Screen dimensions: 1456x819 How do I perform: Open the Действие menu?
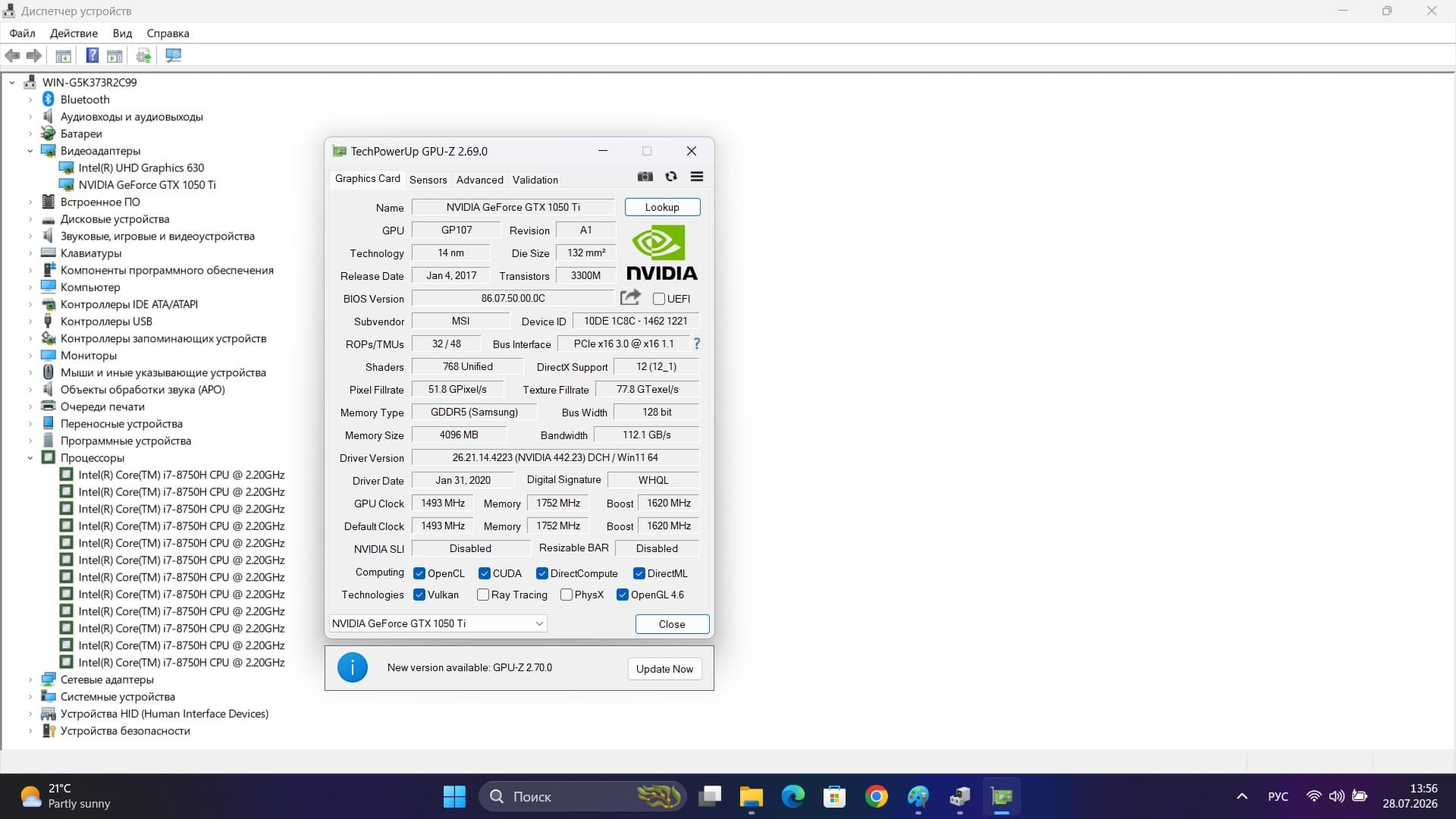[x=74, y=33]
